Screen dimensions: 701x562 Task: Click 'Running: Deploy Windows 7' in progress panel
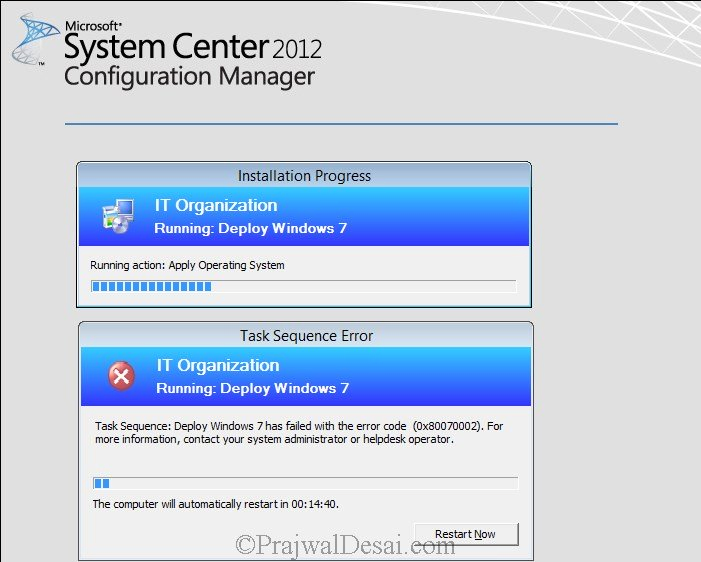tap(251, 228)
